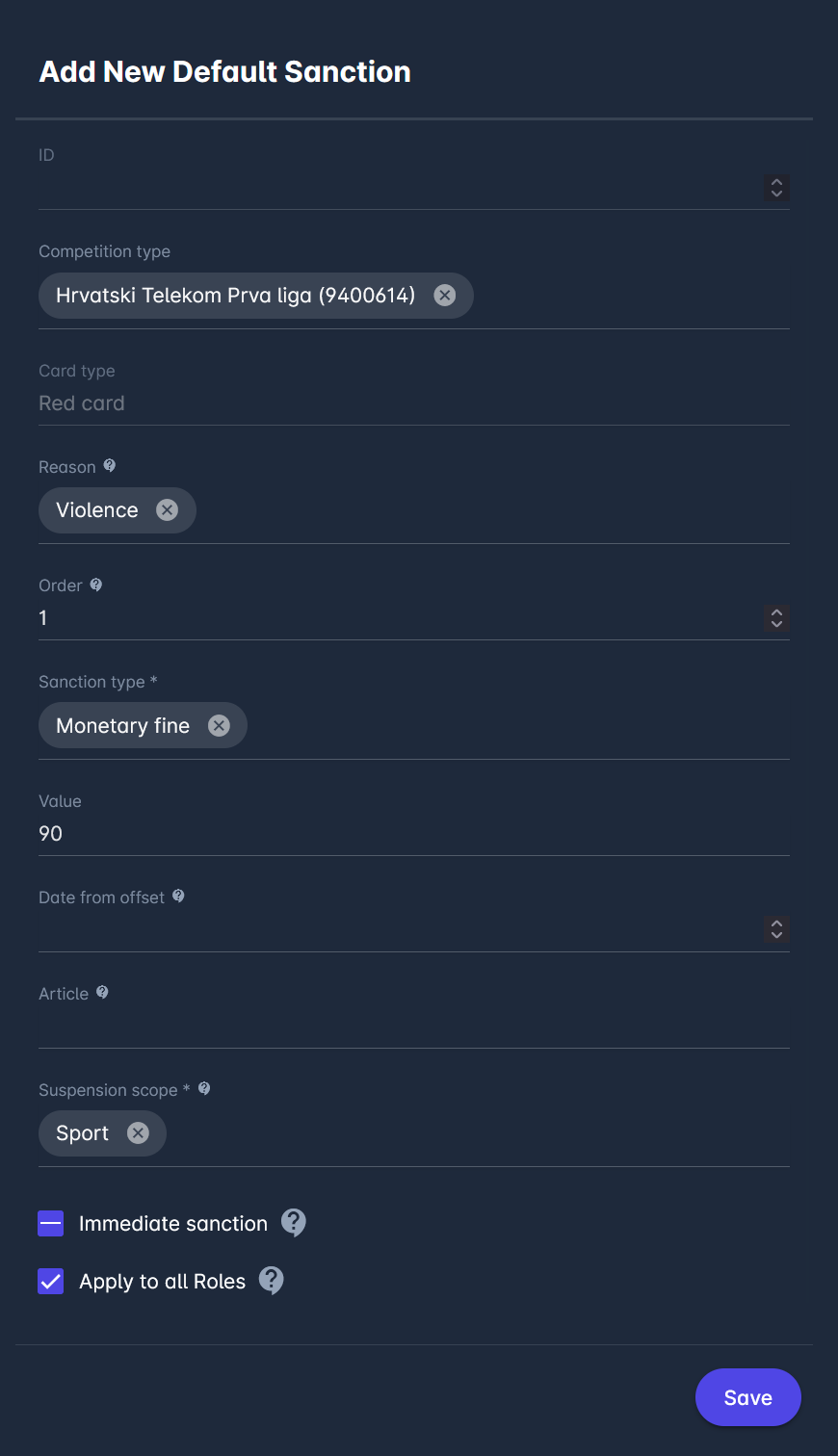Remove the Hrvatski Telekom Prva liga chip
838x1456 pixels.
[444, 296]
